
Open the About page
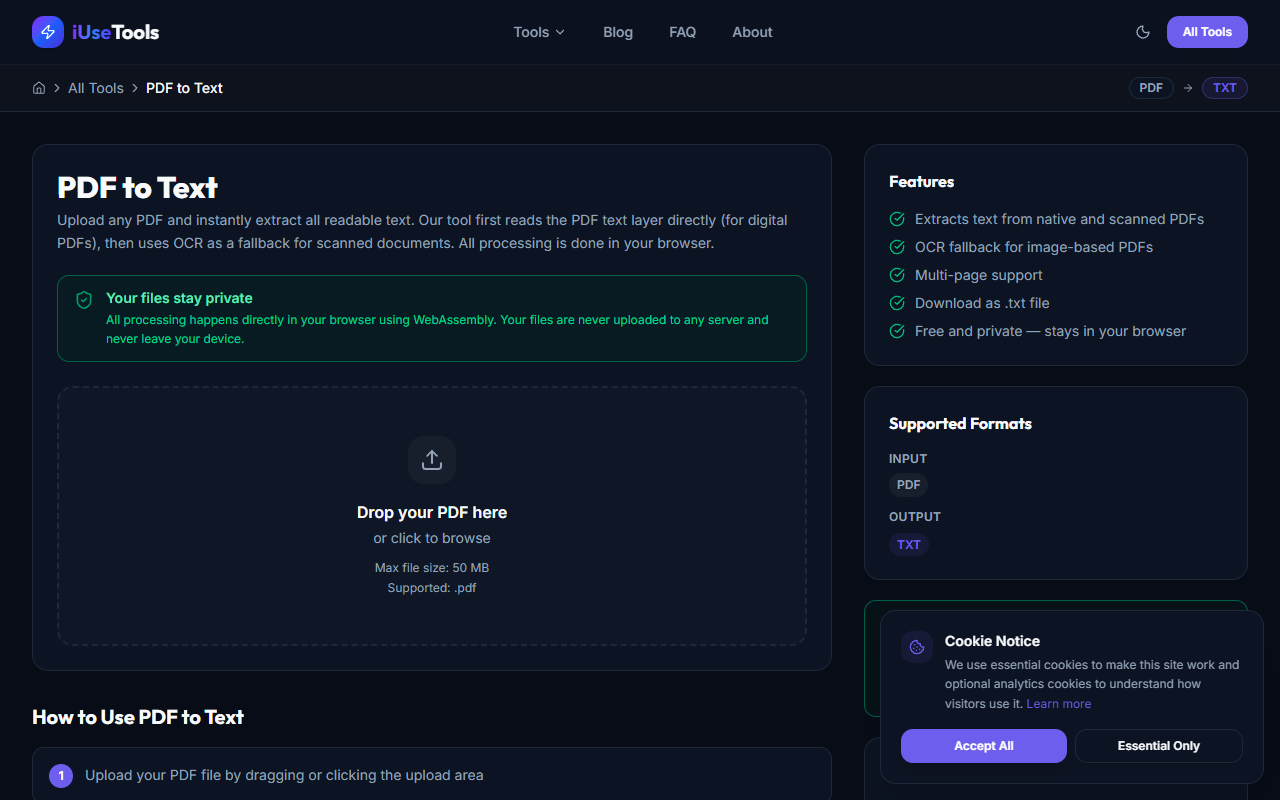[752, 32]
